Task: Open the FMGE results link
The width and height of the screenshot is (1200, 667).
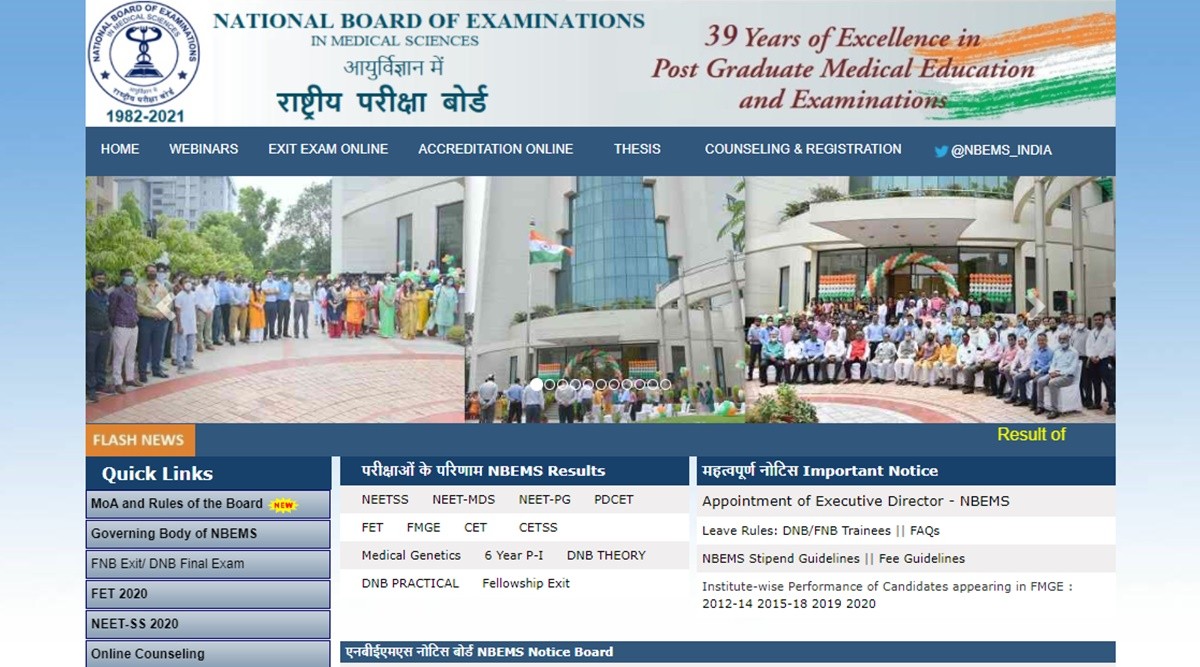Action: (x=423, y=528)
